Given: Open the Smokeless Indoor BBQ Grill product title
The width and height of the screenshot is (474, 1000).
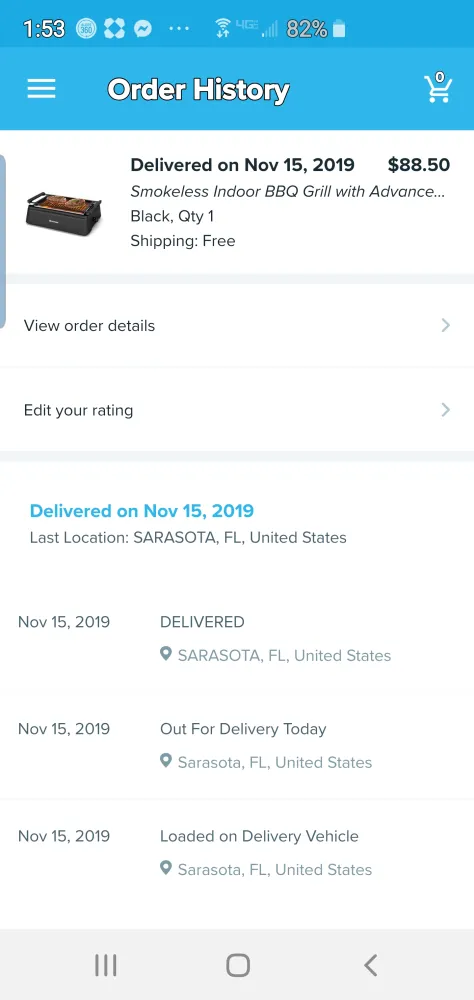Looking at the screenshot, I should pos(286,191).
